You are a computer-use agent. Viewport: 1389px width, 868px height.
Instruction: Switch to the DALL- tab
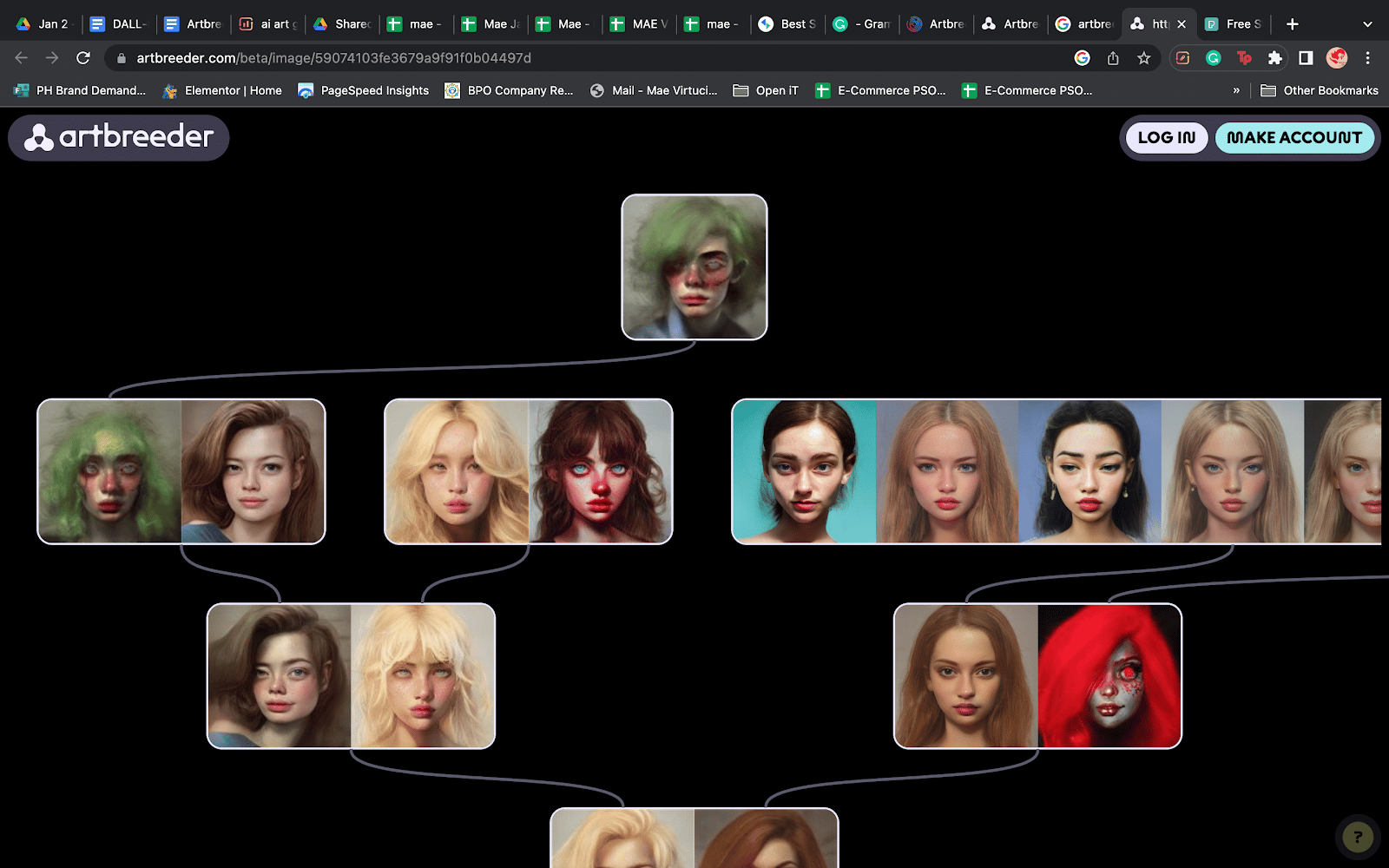coord(119,24)
